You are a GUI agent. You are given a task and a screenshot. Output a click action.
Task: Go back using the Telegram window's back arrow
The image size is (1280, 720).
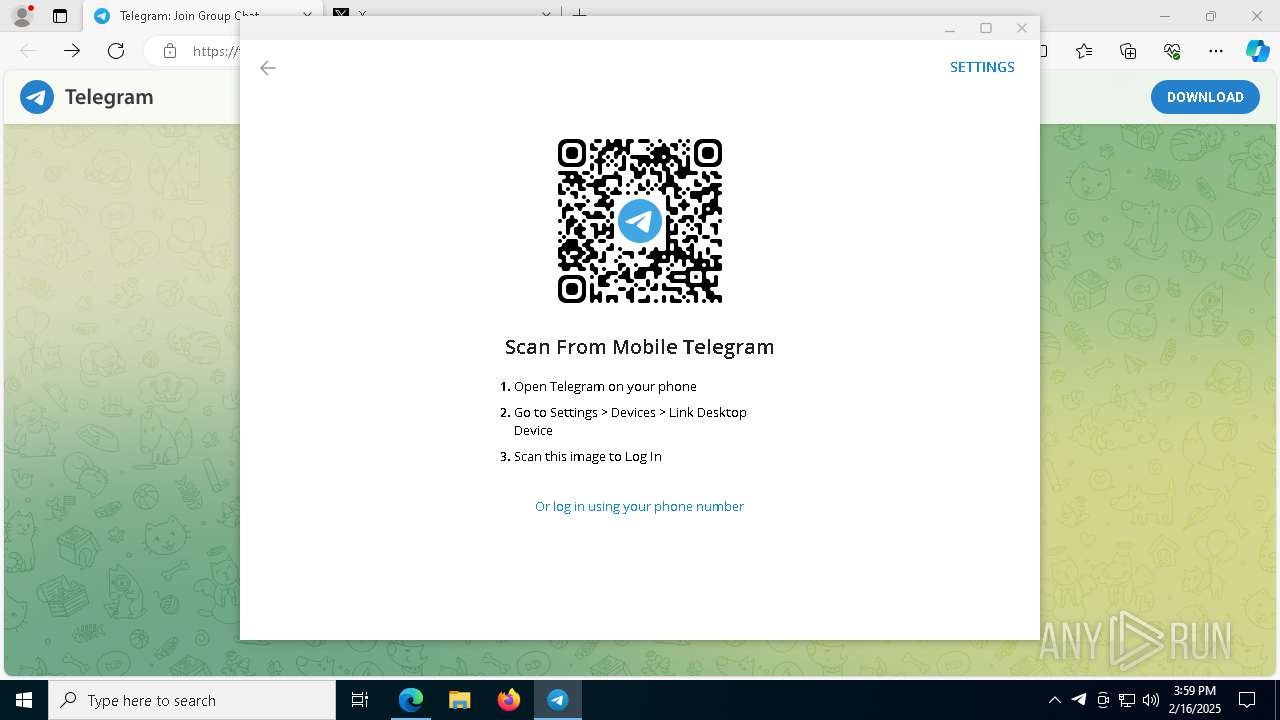click(x=267, y=68)
